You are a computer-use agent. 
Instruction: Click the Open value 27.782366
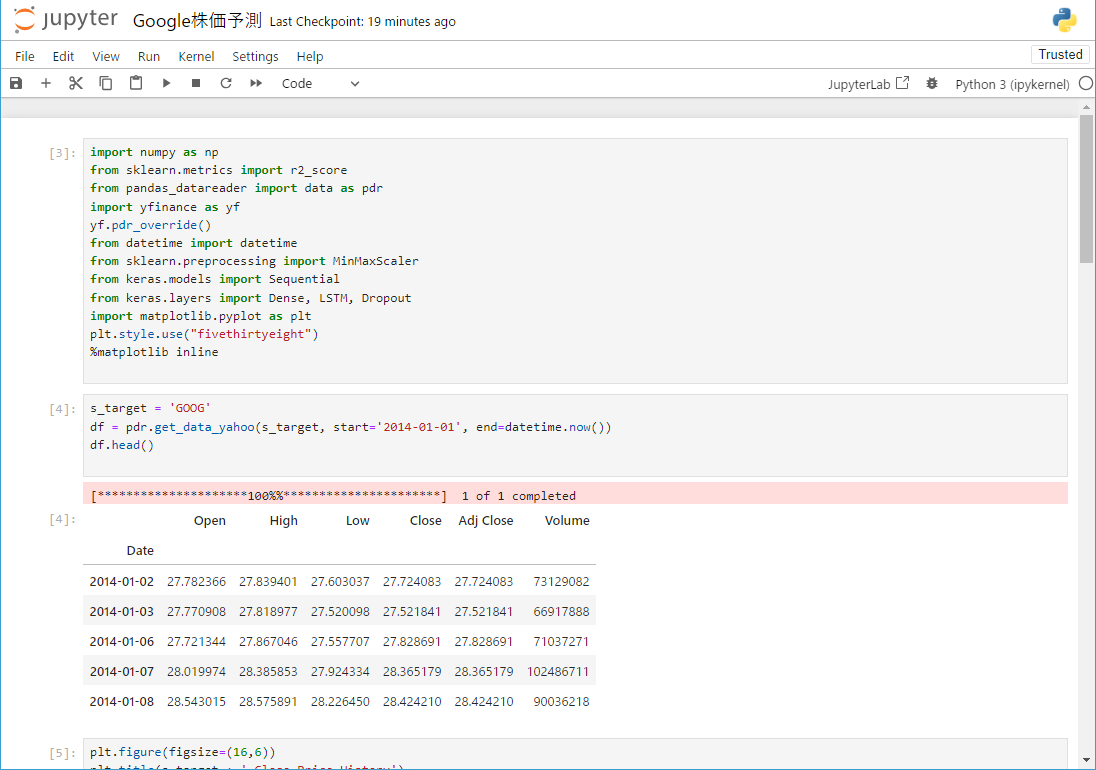point(196,581)
